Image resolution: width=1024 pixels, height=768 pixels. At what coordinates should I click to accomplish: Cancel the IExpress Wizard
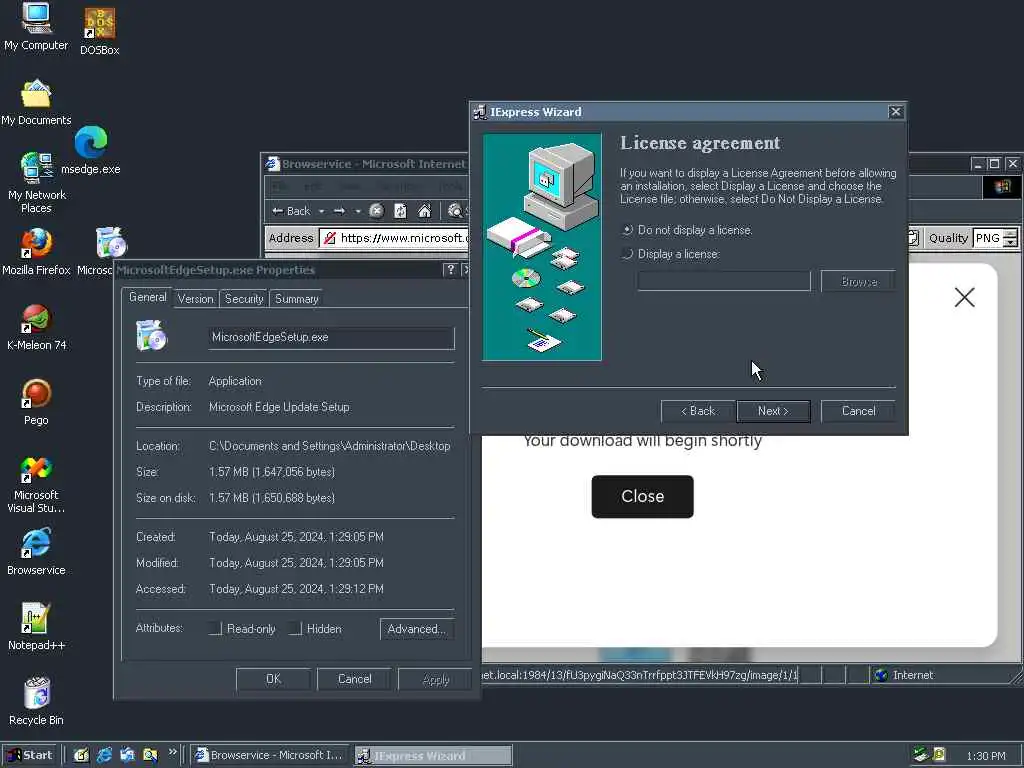click(x=858, y=411)
